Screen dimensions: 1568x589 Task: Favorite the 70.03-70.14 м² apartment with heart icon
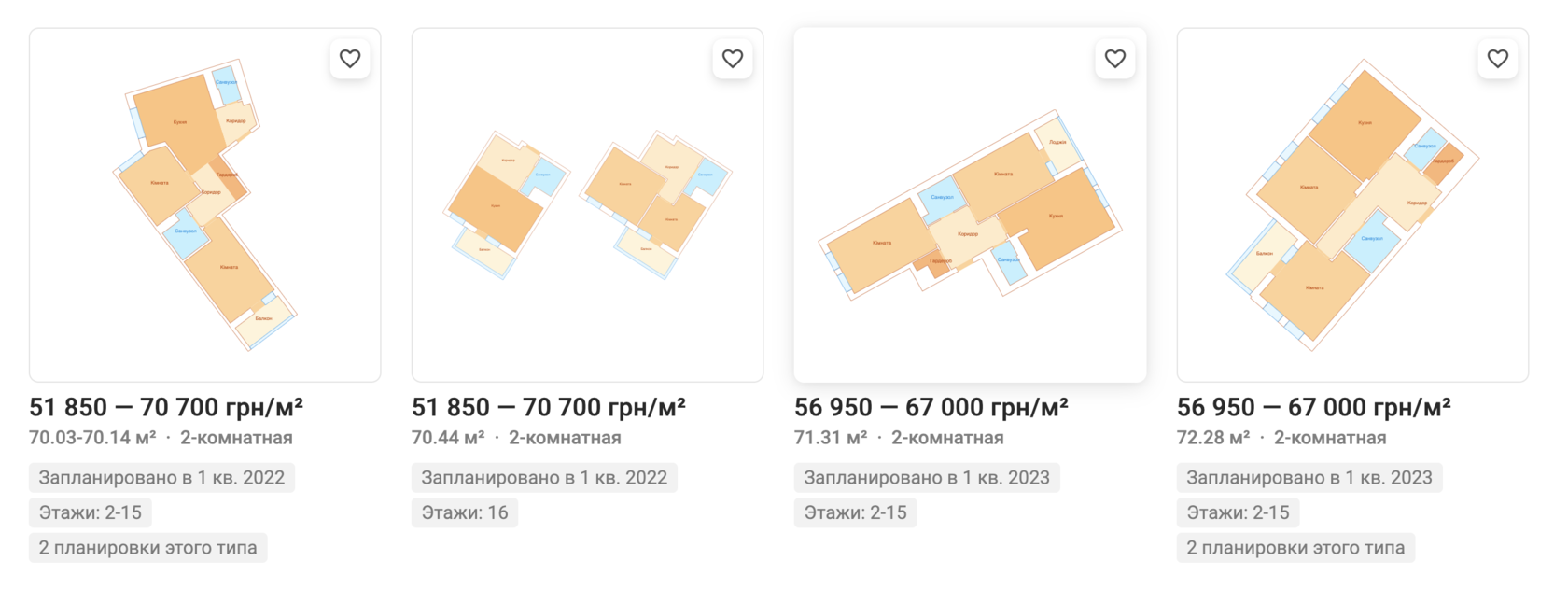[x=350, y=59]
